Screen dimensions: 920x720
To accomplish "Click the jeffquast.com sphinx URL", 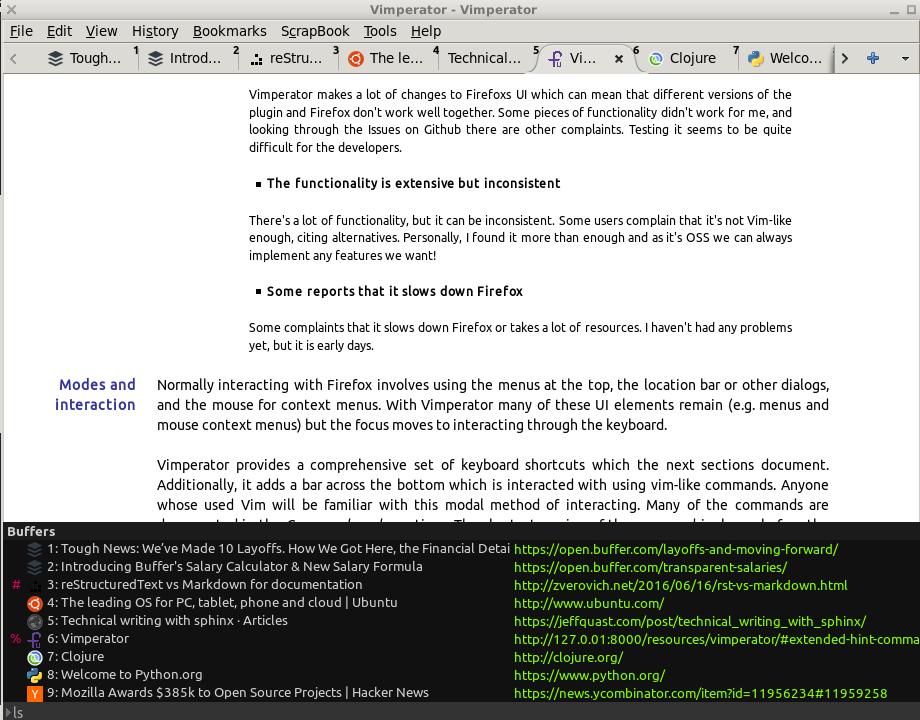I will [690, 621].
